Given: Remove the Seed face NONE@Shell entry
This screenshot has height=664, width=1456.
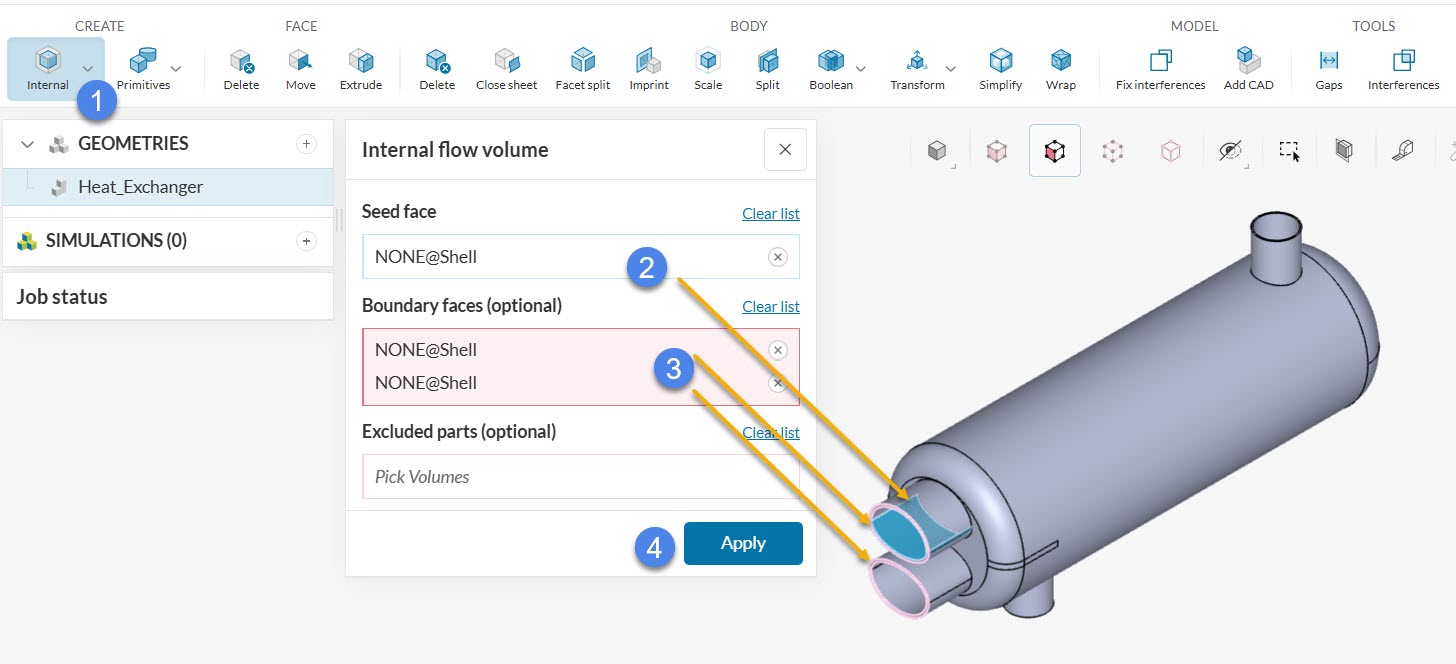Looking at the screenshot, I should tap(777, 257).
